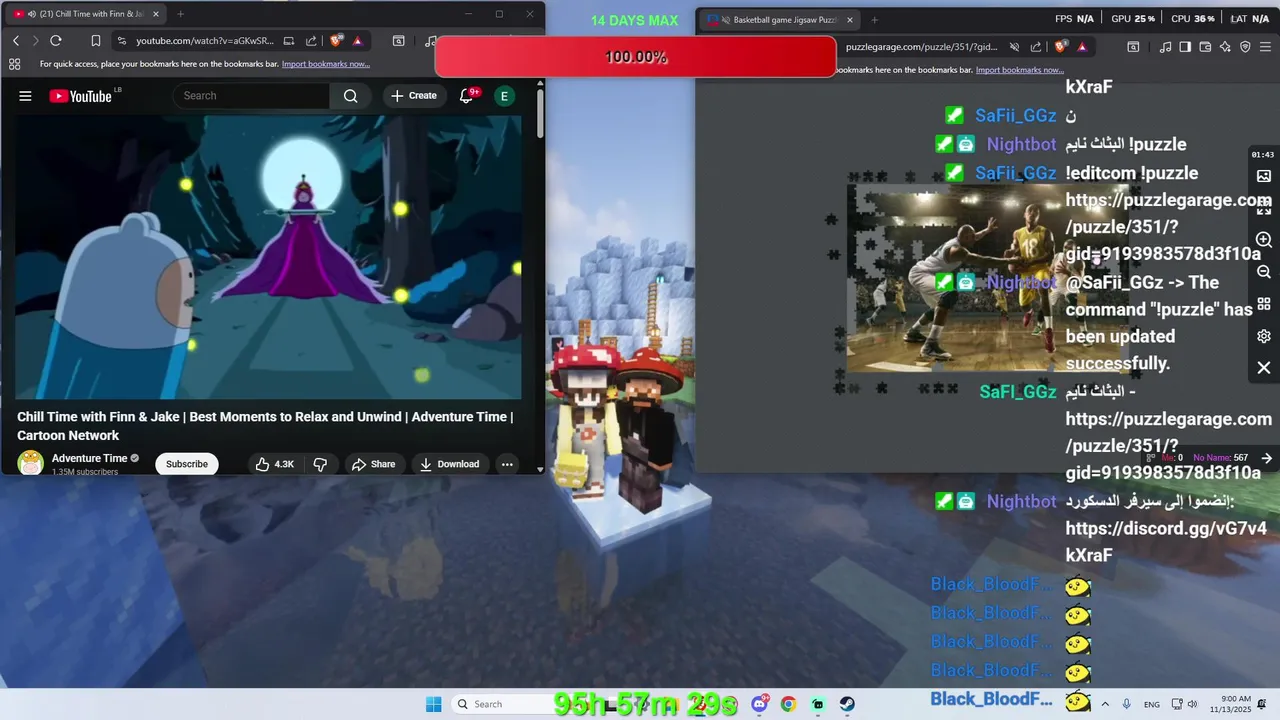Like the Adventure Time video (4.3K)

click(x=273, y=464)
